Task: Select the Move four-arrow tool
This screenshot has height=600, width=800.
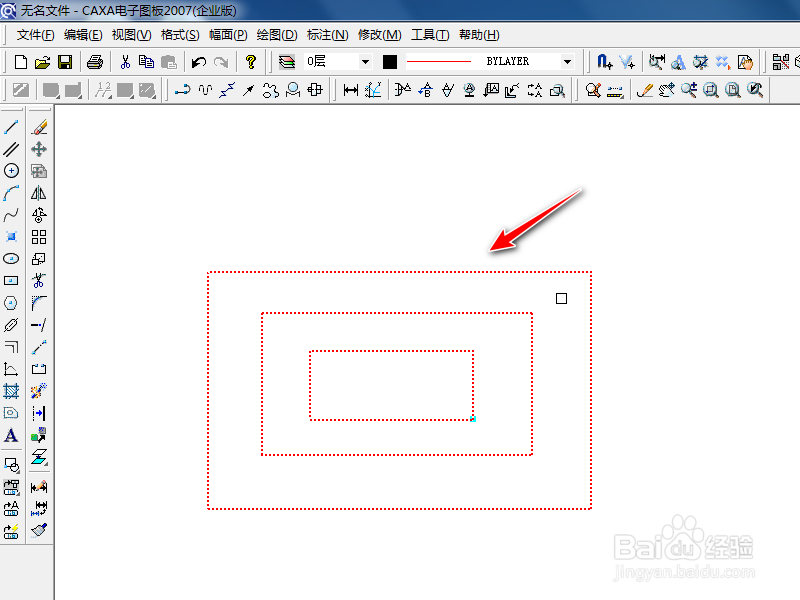Action: click(x=39, y=149)
